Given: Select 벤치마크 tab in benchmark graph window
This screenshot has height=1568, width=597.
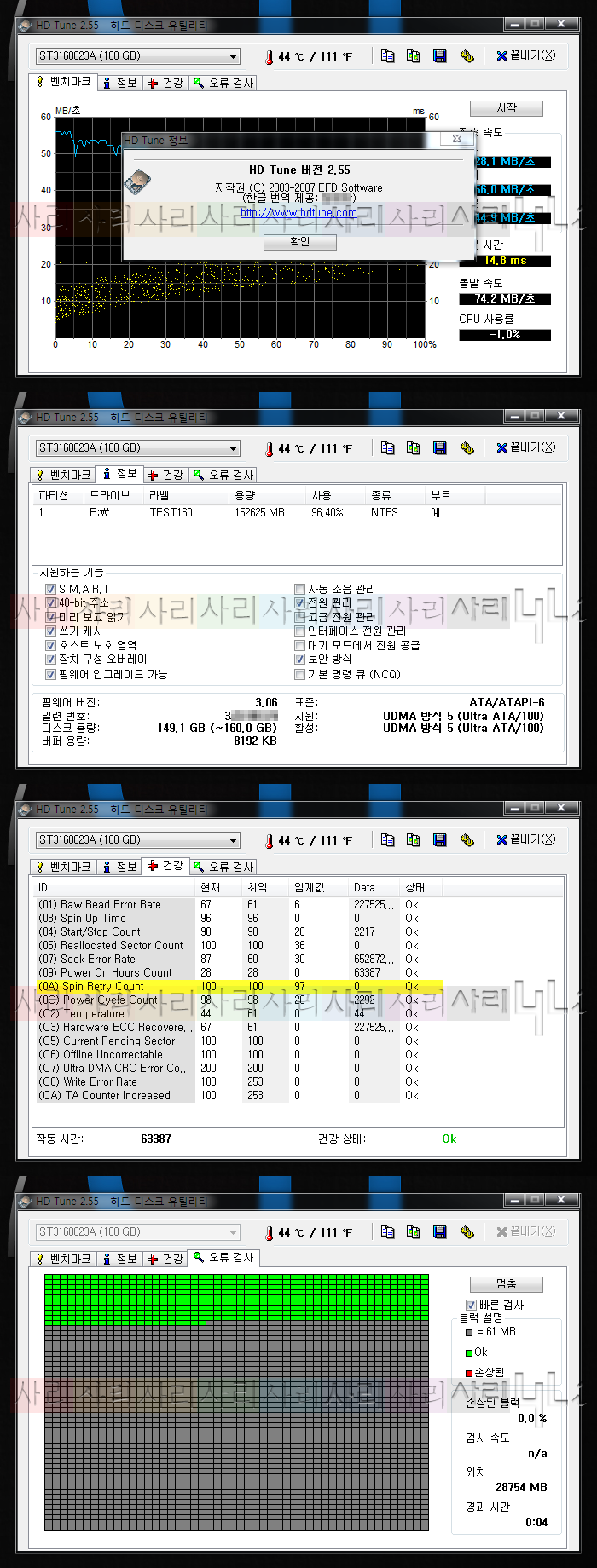Looking at the screenshot, I should (63, 82).
